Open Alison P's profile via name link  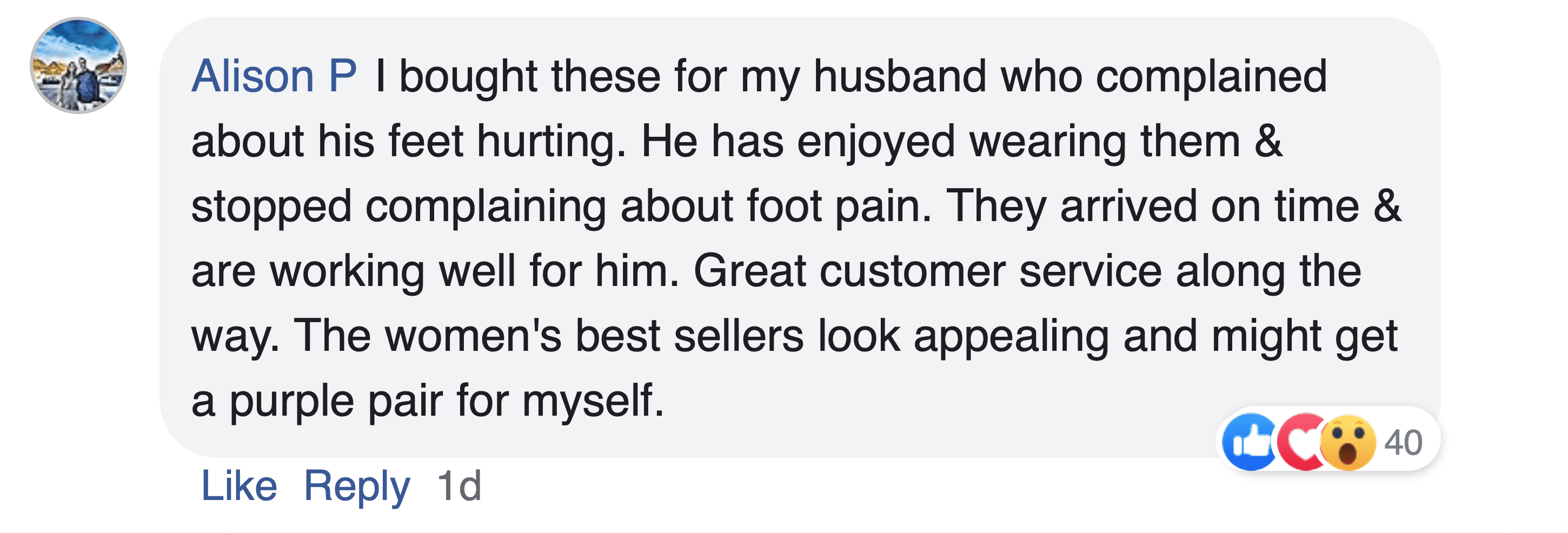[274, 76]
